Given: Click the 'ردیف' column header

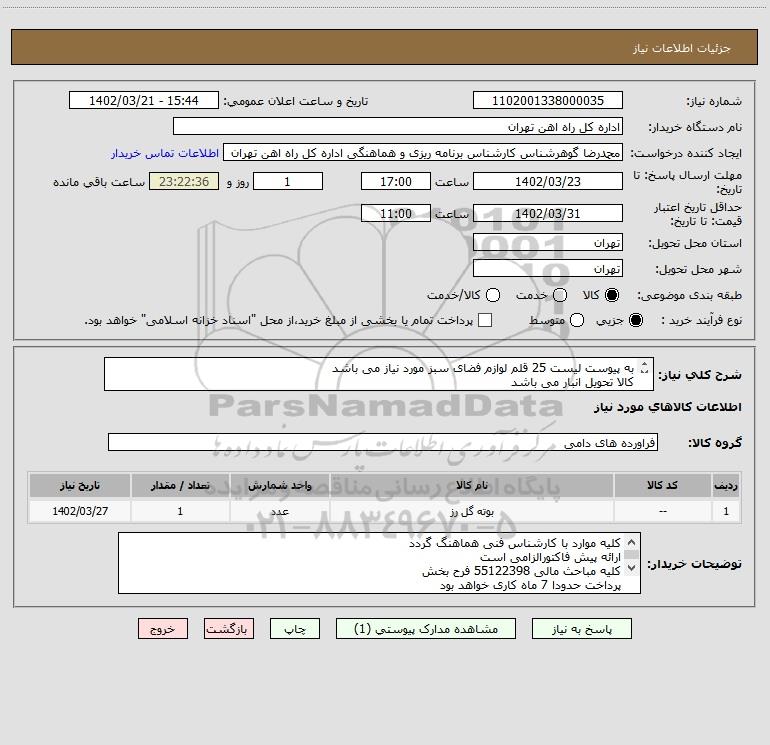Looking at the screenshot, I should pyautogui.click(x=726, y=485).
